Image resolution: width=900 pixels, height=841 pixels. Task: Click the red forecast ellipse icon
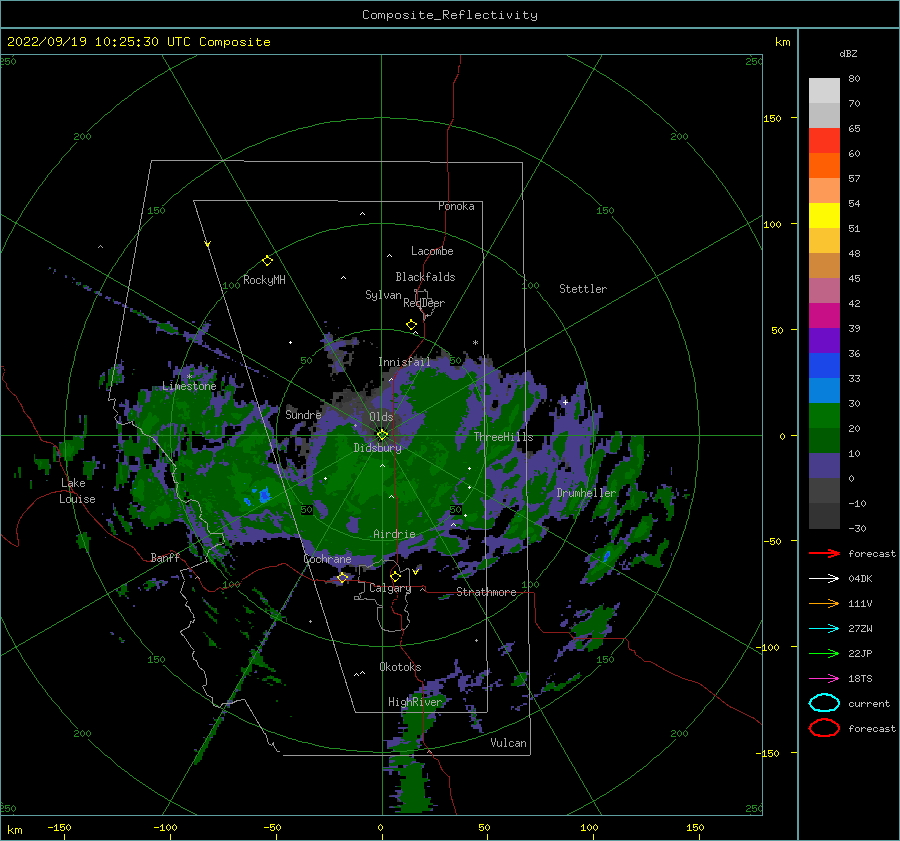(824, 728)
